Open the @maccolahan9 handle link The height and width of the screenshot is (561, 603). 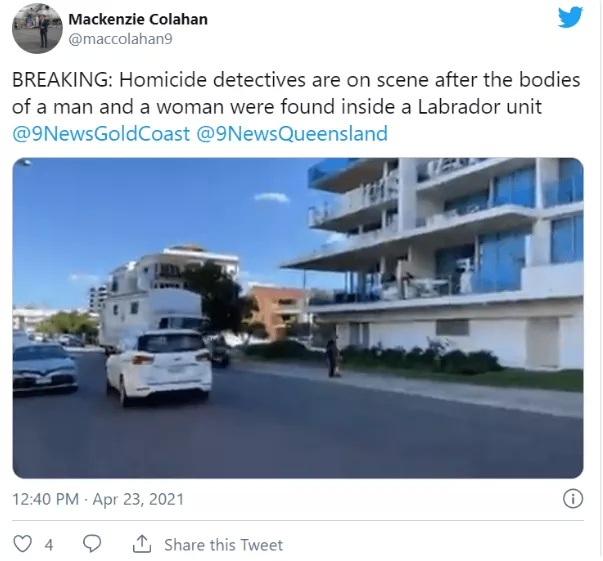pos(120,39)
